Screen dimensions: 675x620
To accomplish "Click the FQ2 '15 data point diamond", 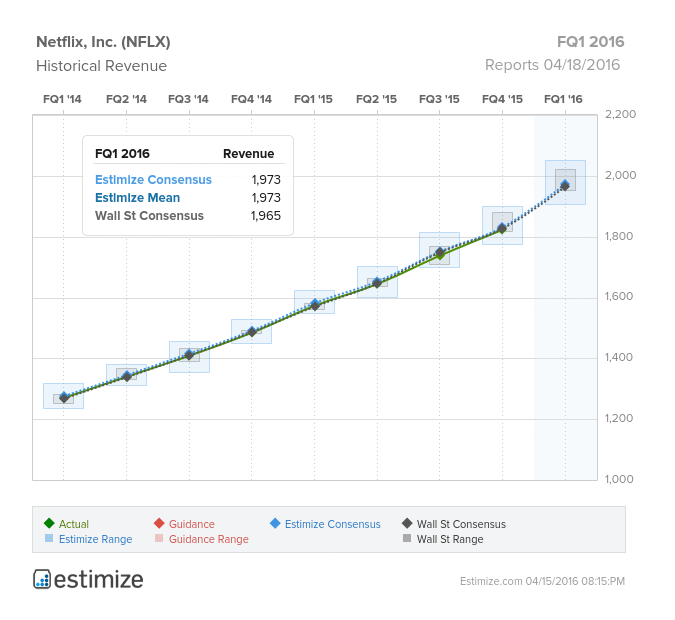I will 377,283.
